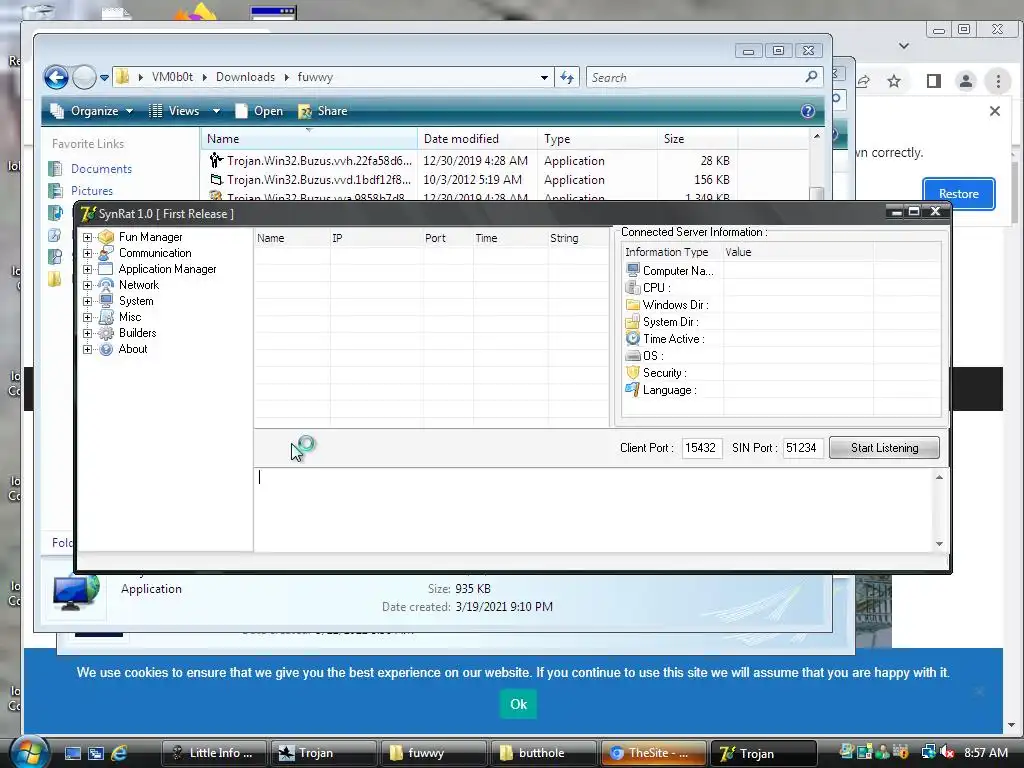The height and width of the screenshot is (768, 1024).
Task: Click inside the SynRat log text area
Action: (594, 509)
